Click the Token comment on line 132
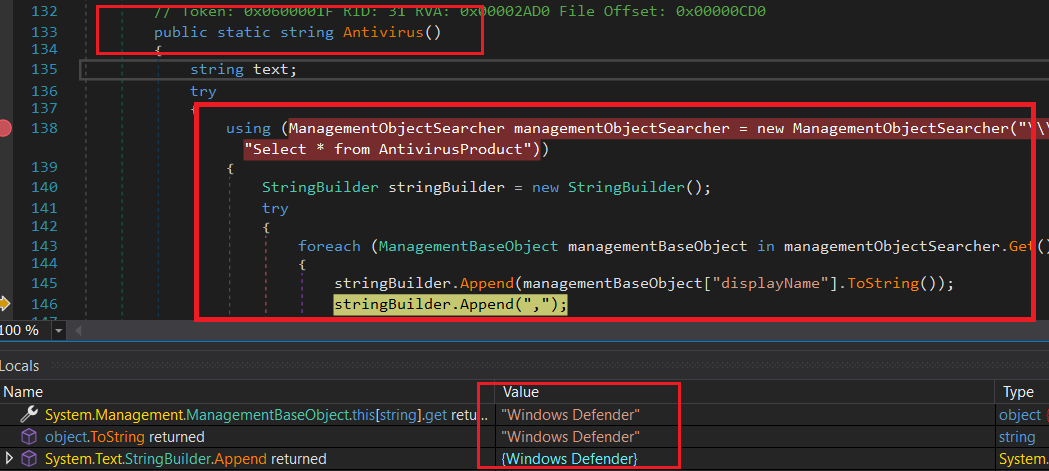This screenshot has height=471, width=1049. (x=460, y=11)
